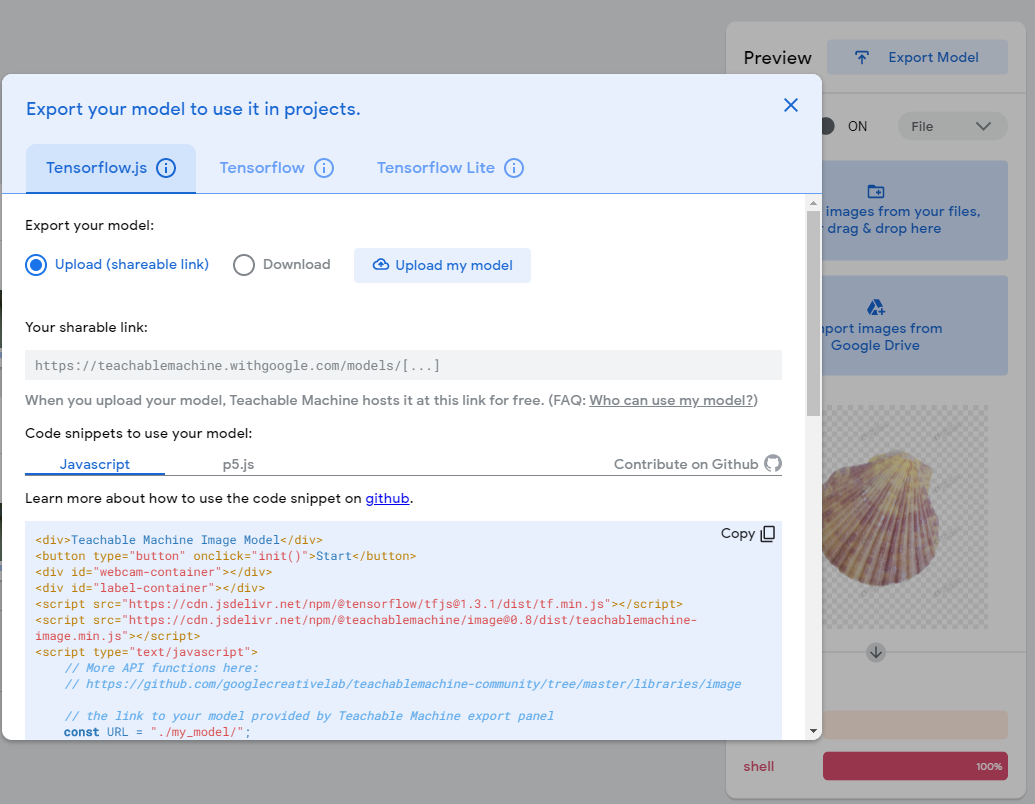Select the Download radio option
The width and height of the screenshot is (1035, 804).
244,265
